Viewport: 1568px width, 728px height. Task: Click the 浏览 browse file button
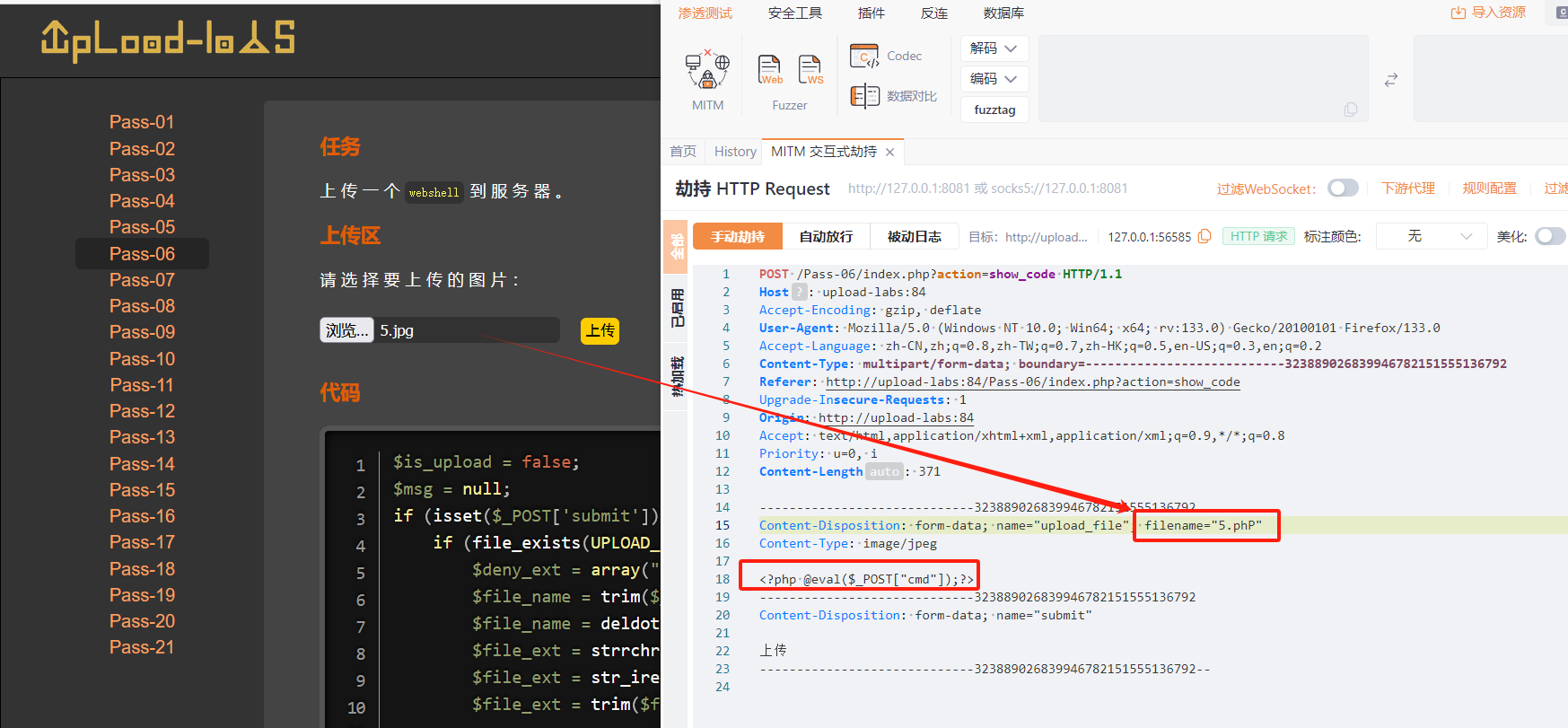pos(346,330)
